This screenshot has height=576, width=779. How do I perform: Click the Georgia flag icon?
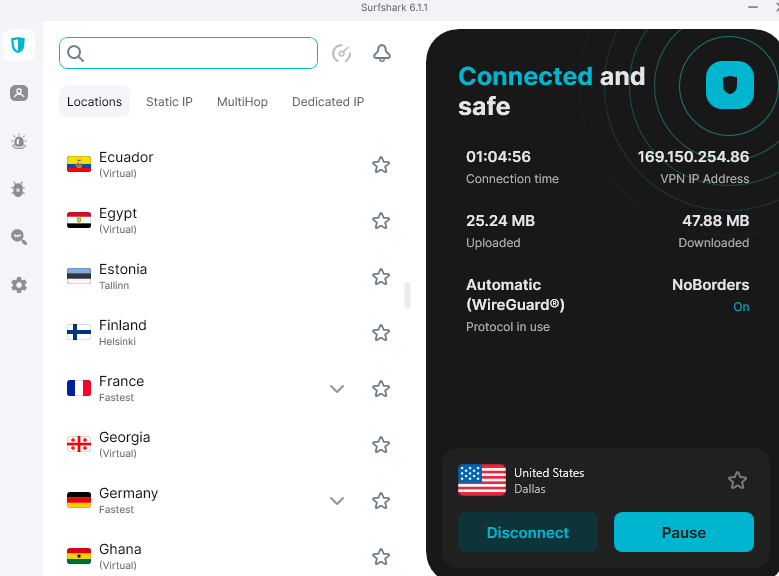pyautogui.click(x=79, y=444)
